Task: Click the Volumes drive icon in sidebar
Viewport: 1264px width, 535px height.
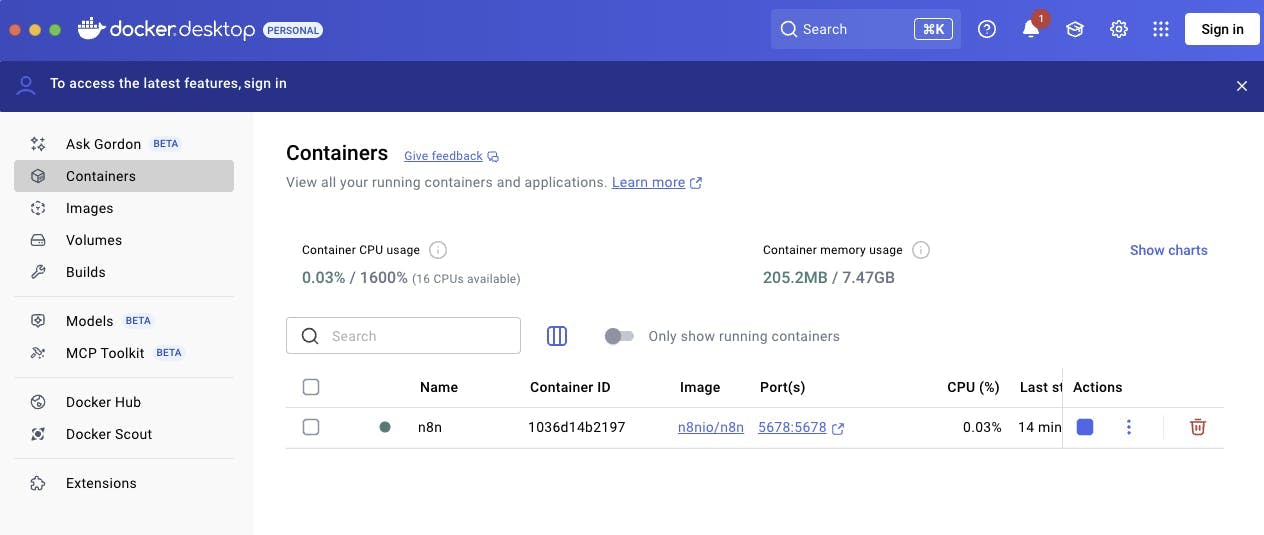Action: coord(38,240)
